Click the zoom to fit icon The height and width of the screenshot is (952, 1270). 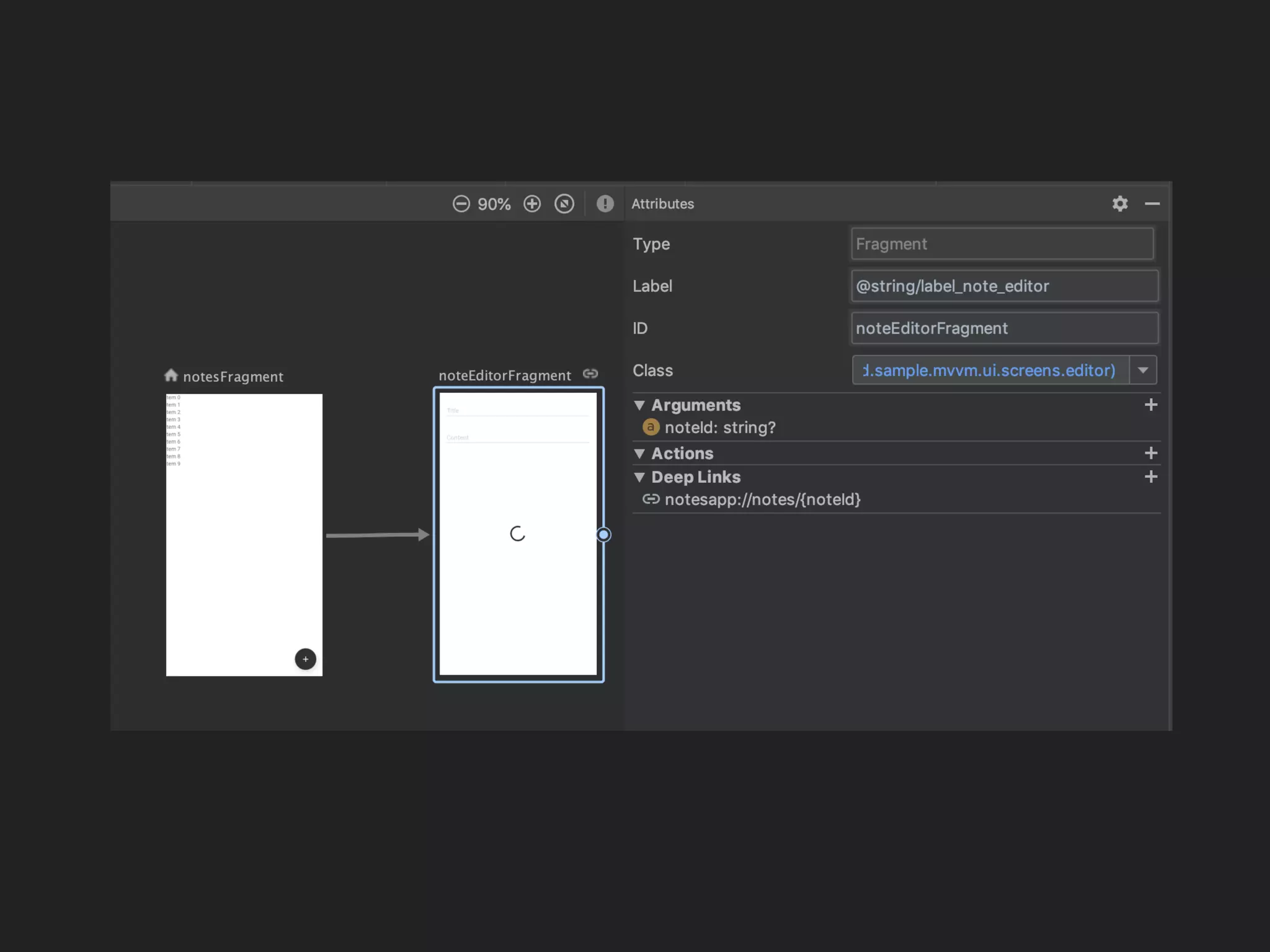click(x=564, y=204)
